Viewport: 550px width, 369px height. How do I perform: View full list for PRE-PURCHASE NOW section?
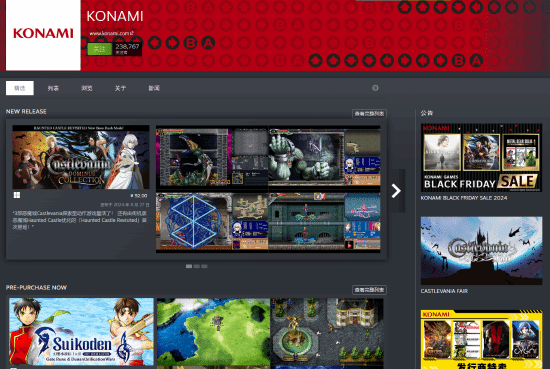pyautogui.click(x=369, y=290)
